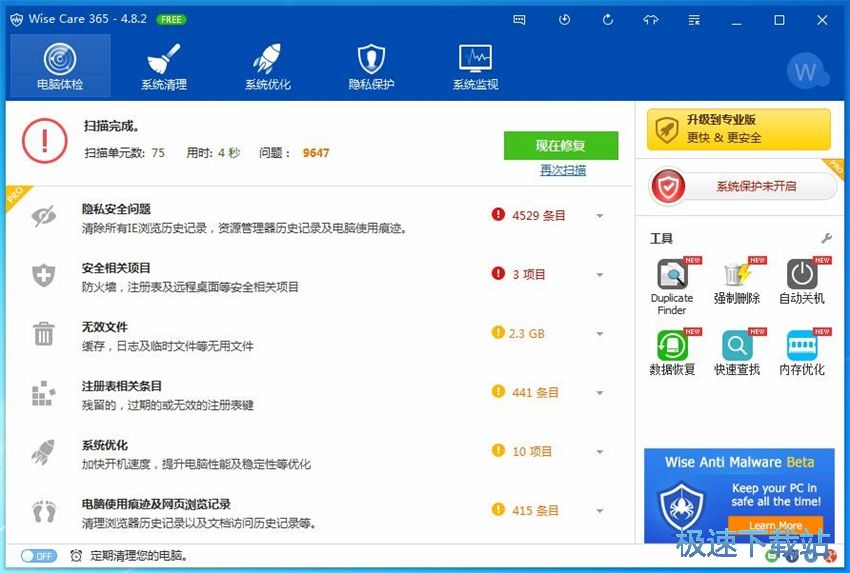Click the registry blocks icon
This screenshot has width=850, height=573.
(43, 393)
